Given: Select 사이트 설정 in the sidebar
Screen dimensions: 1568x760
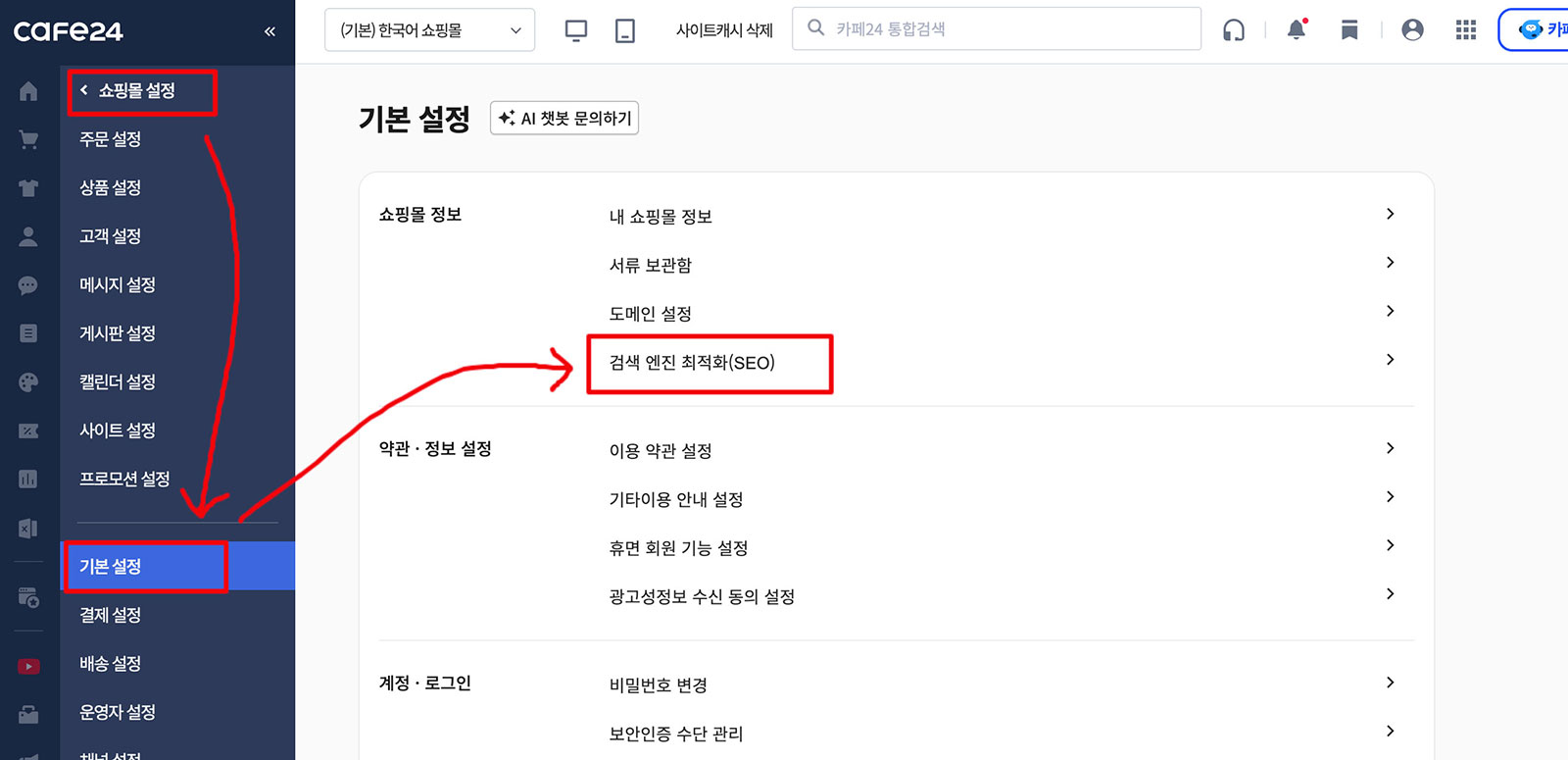Looking at the screenshot, I should 118,431.
